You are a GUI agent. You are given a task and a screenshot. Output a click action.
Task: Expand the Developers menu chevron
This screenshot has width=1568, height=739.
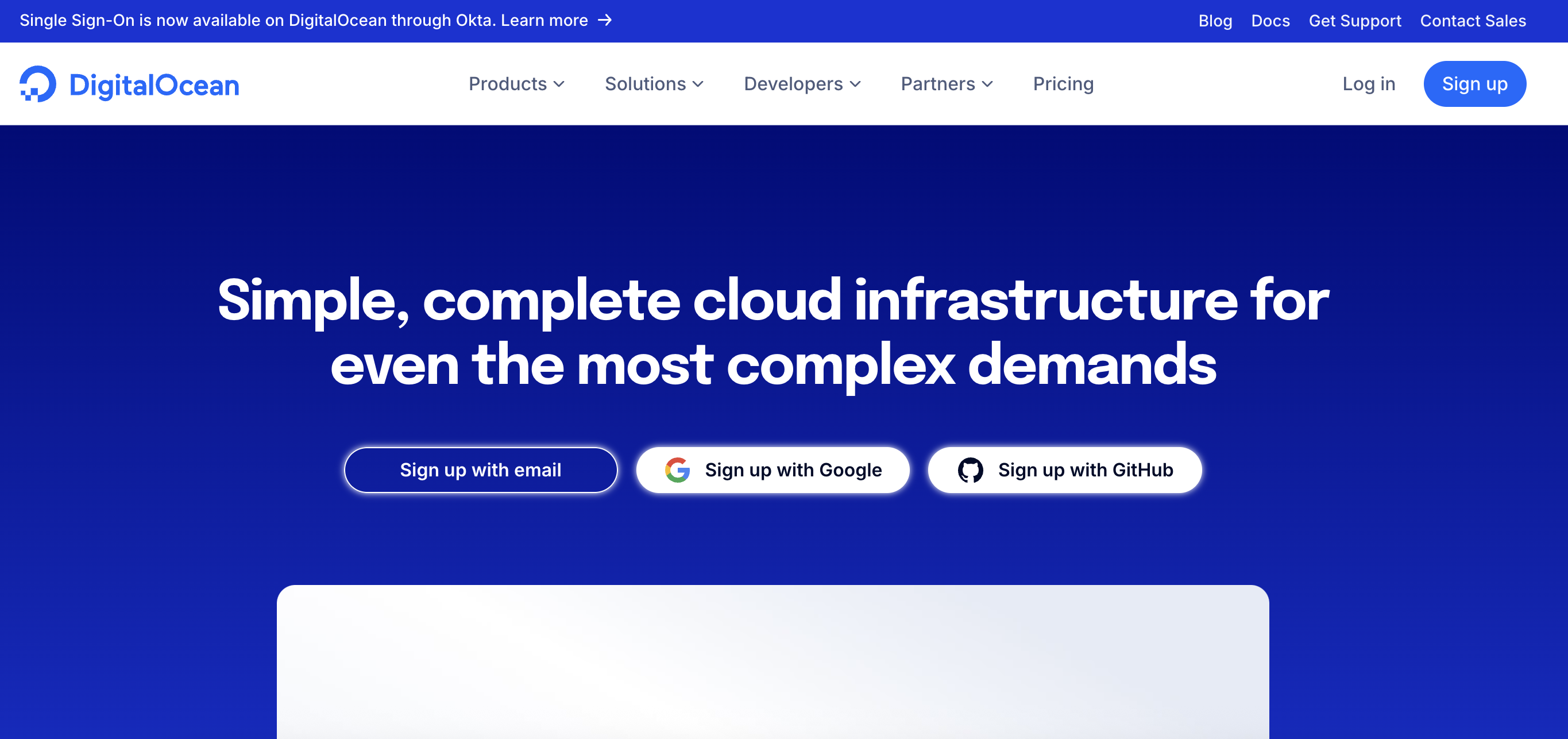855,84
